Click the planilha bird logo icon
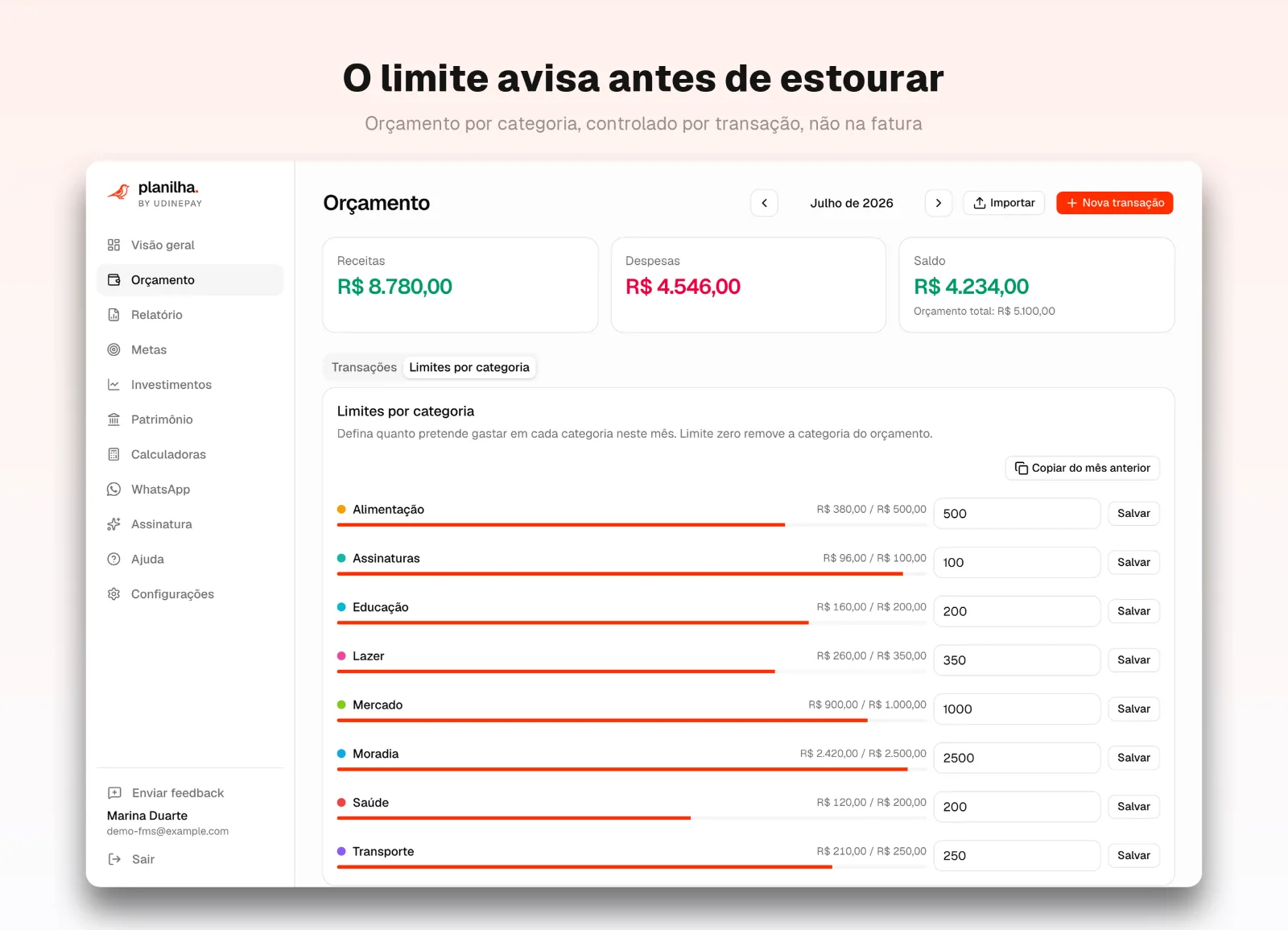 pos(118,192)
